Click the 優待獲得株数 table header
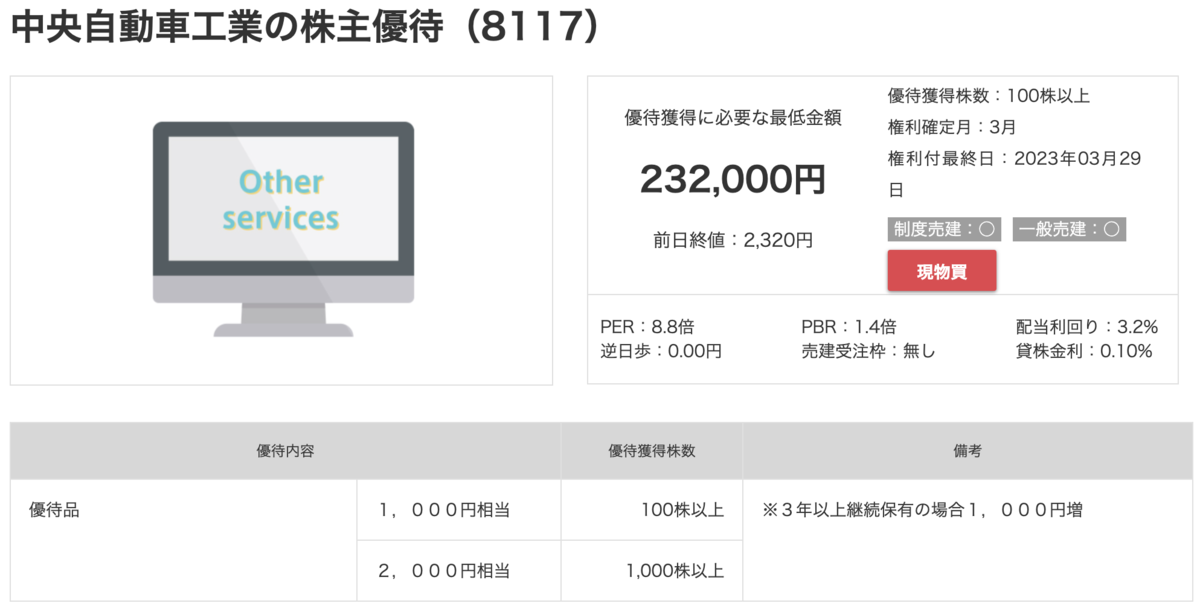The image size is (1200, 612). 652,451
